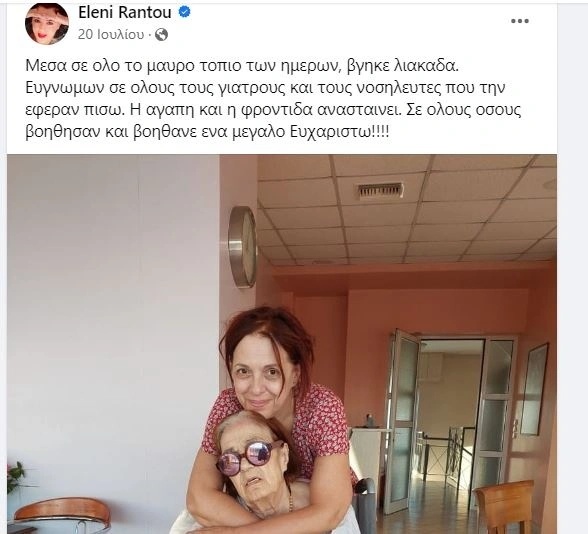Click the framed picture on the pink wall
The height and width of the screenshot is (534, 588).
[534, 389]
